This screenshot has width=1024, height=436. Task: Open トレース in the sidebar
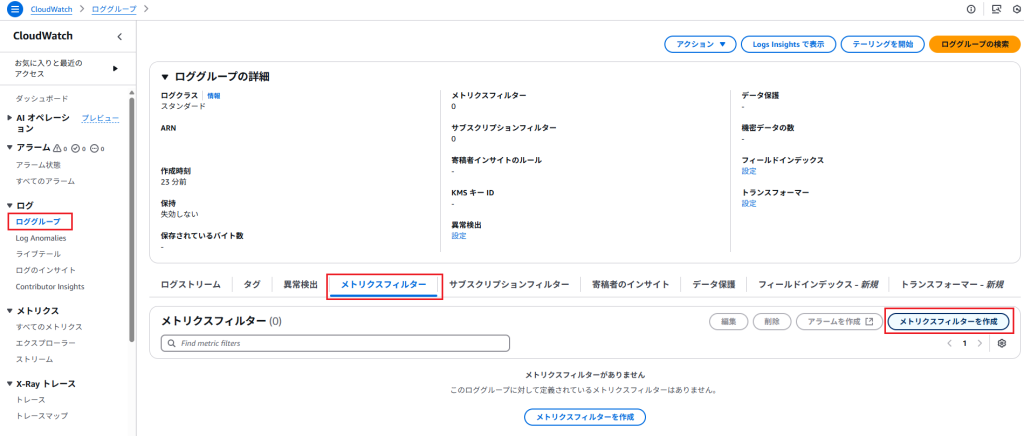(x=30, y=399)
